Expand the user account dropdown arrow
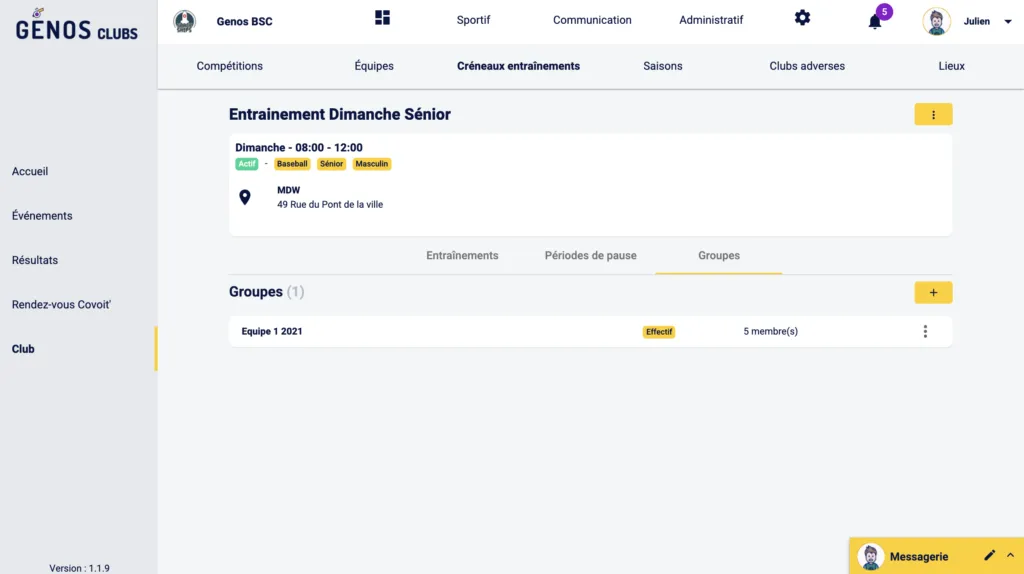The image size is (1024, 574). point(1007,21)
